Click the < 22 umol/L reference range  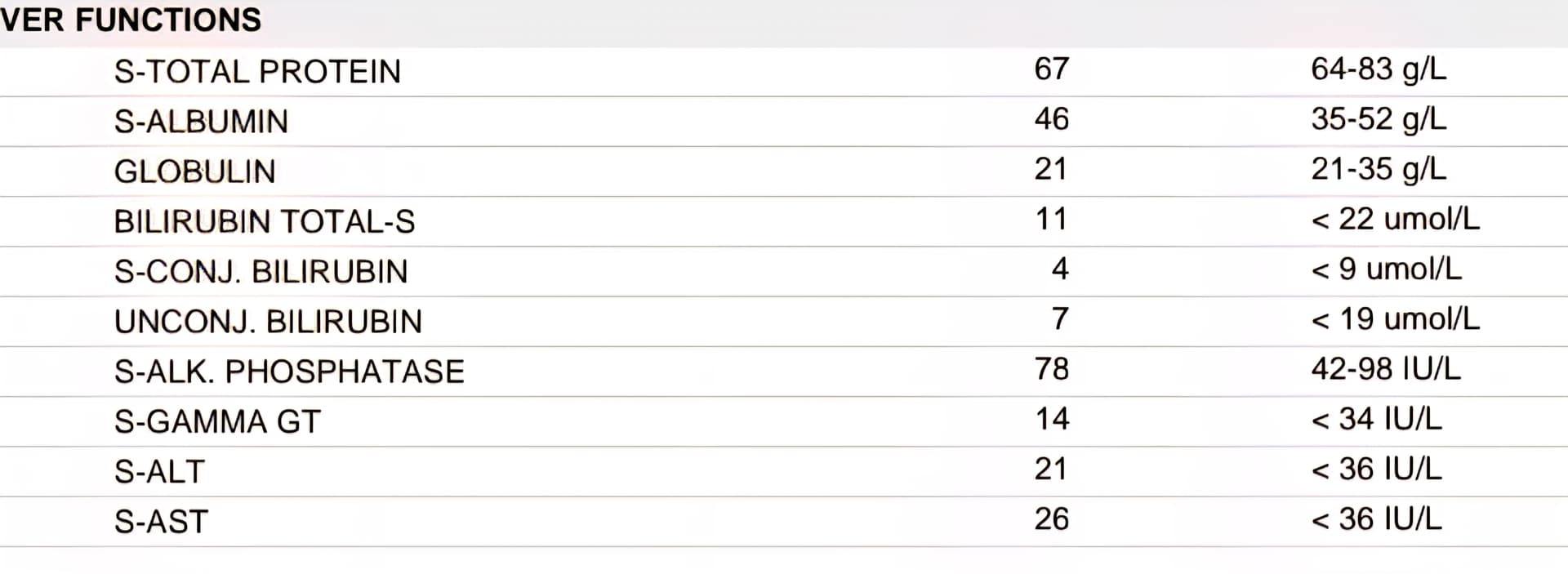click(1395, 220)
